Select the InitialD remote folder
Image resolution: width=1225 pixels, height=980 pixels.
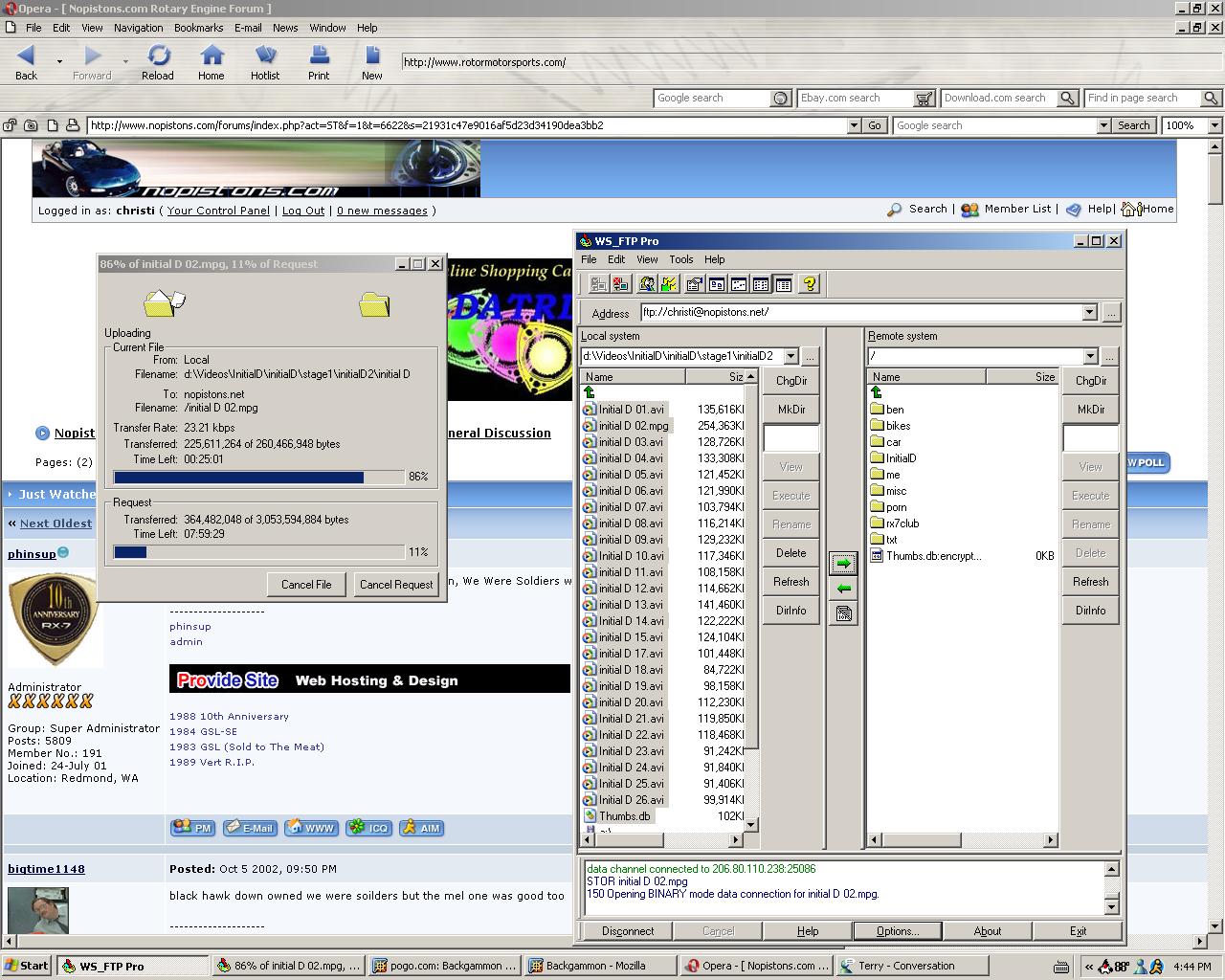pyautogui.click(x=900, y=458)
